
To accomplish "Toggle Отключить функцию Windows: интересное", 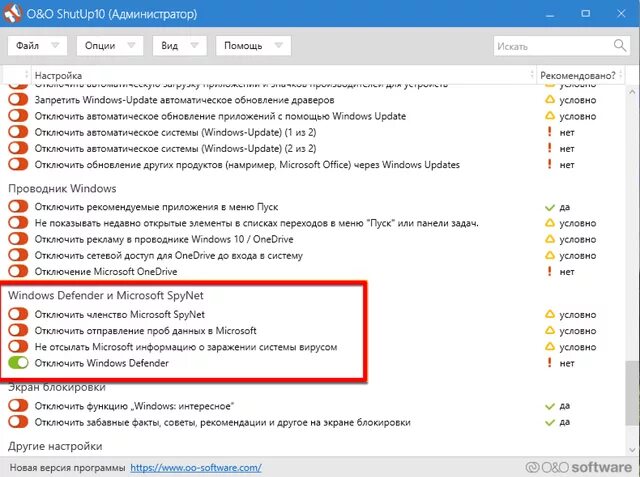I will click(x=18, y=406).
